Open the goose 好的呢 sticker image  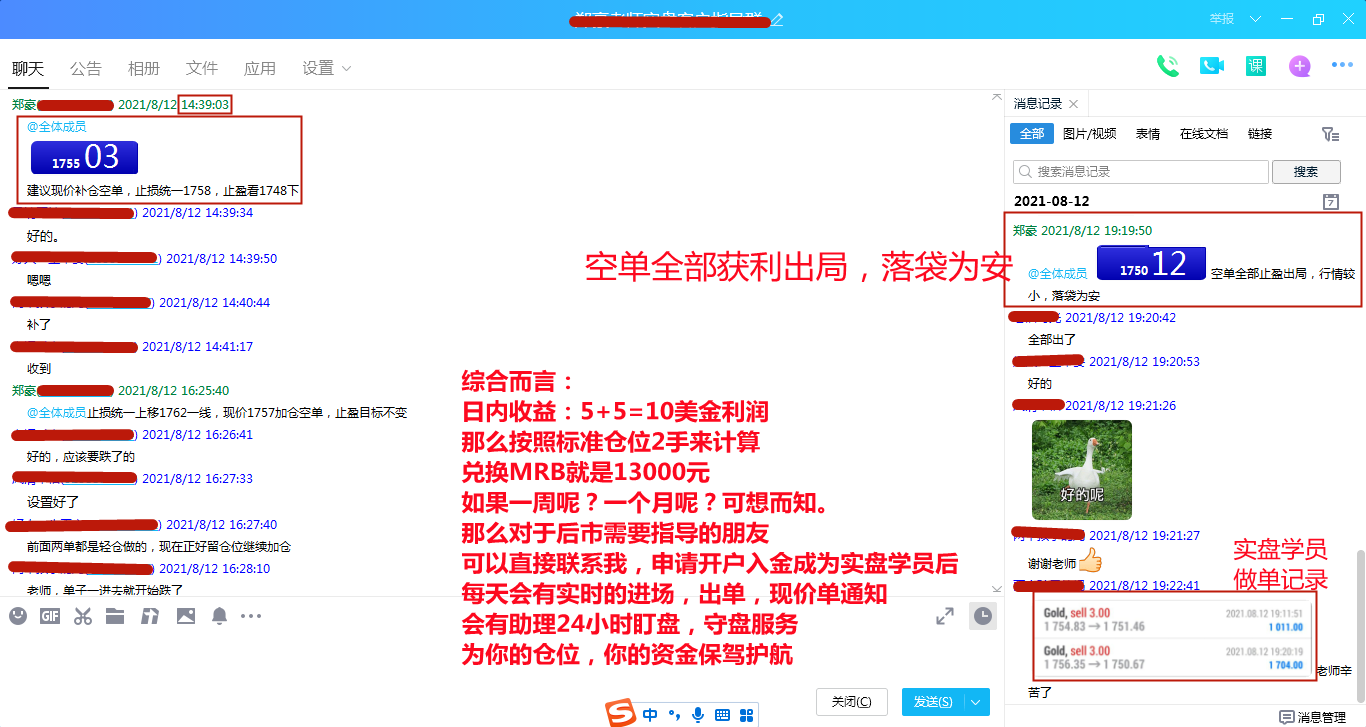[x=1082, y=469]
